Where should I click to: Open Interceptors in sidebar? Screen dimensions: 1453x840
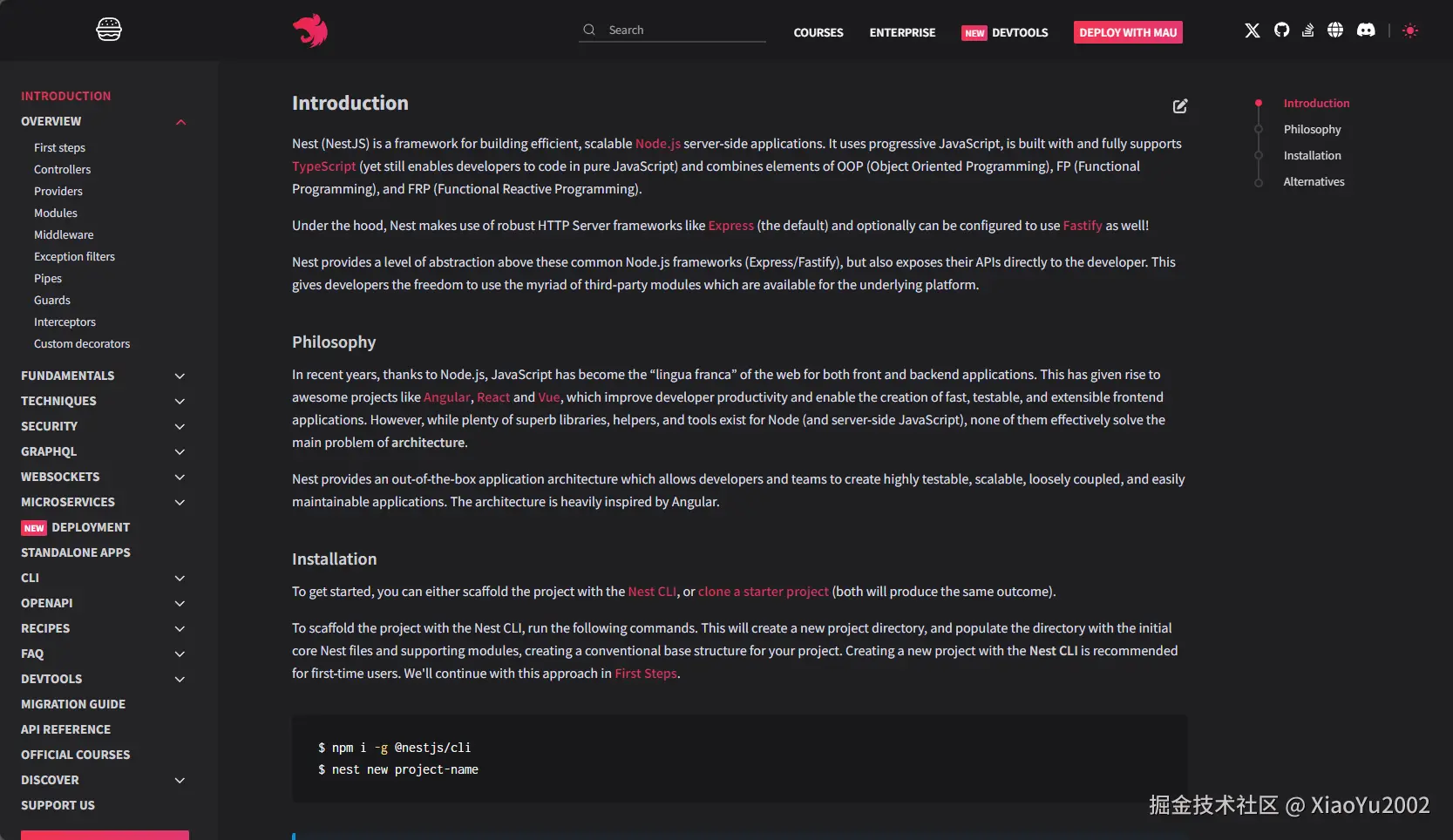point(65,322)
